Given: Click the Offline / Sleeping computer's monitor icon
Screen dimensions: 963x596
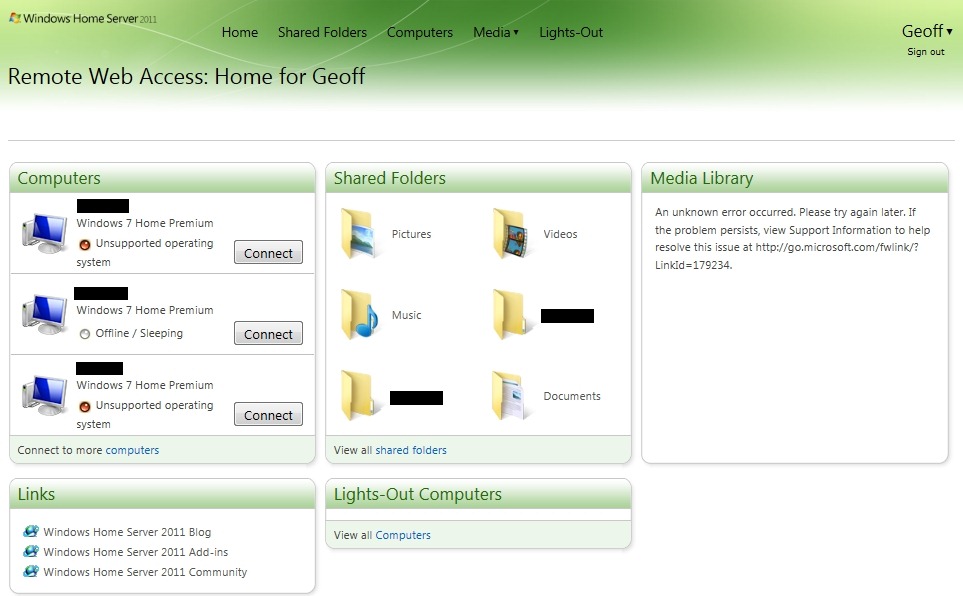Looking at the screenshot, I should tap(44, 315).
